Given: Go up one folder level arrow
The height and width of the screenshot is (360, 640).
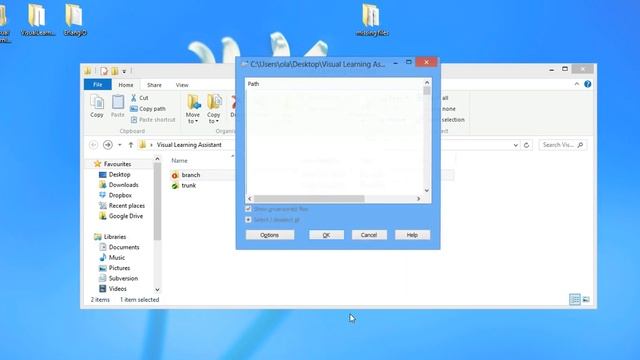Looking at the screenshot, I should (x=131, y=145).
